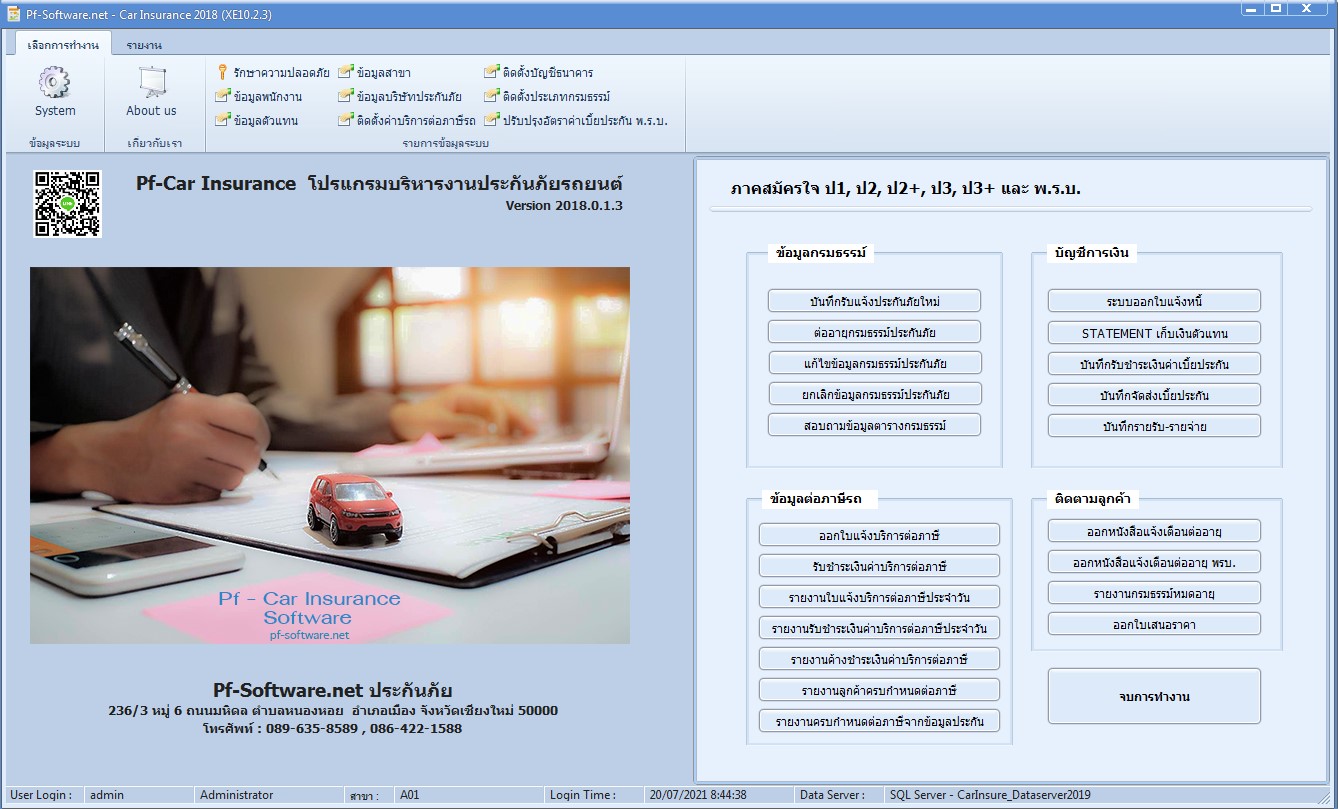Click login time 20/07/2021 8:44:38 entry
1338x809 pixels.
click(x=717, y=795)
